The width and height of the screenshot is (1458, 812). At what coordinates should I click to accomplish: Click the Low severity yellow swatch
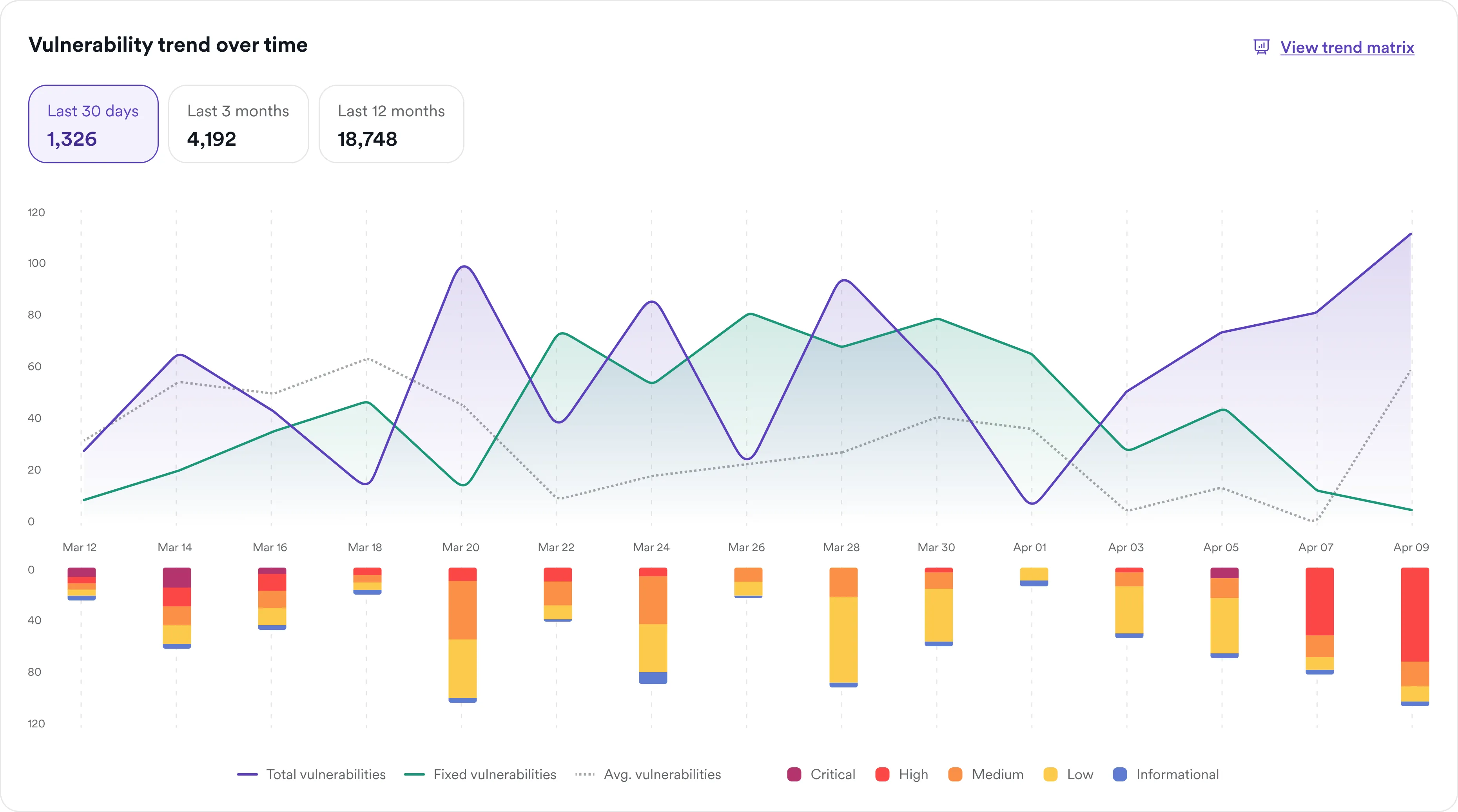[x=1050, y=774]
